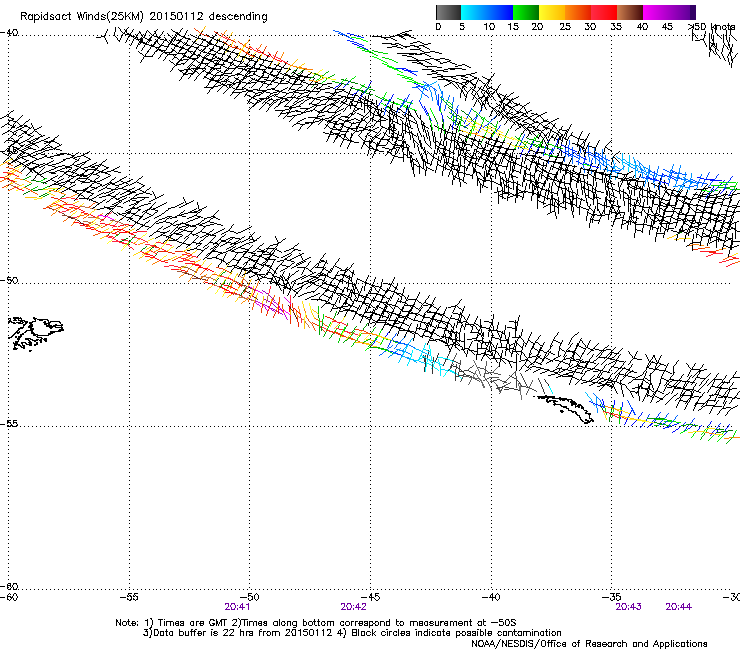Click the brown 35-40 knots legend segment
The image size is (740, 650).
pyautogui.click(x=630, y=12)
